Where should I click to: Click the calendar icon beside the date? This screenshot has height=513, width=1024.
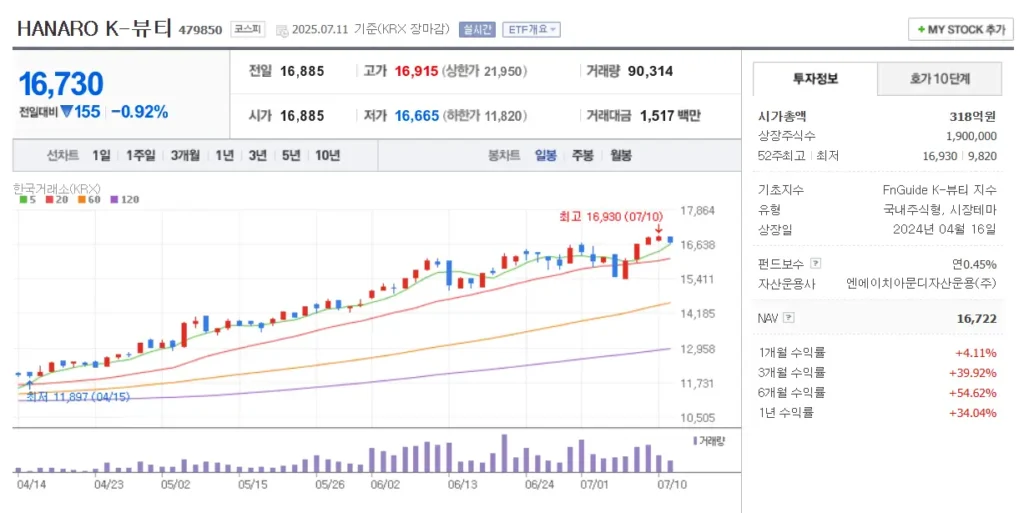(281, 30)
